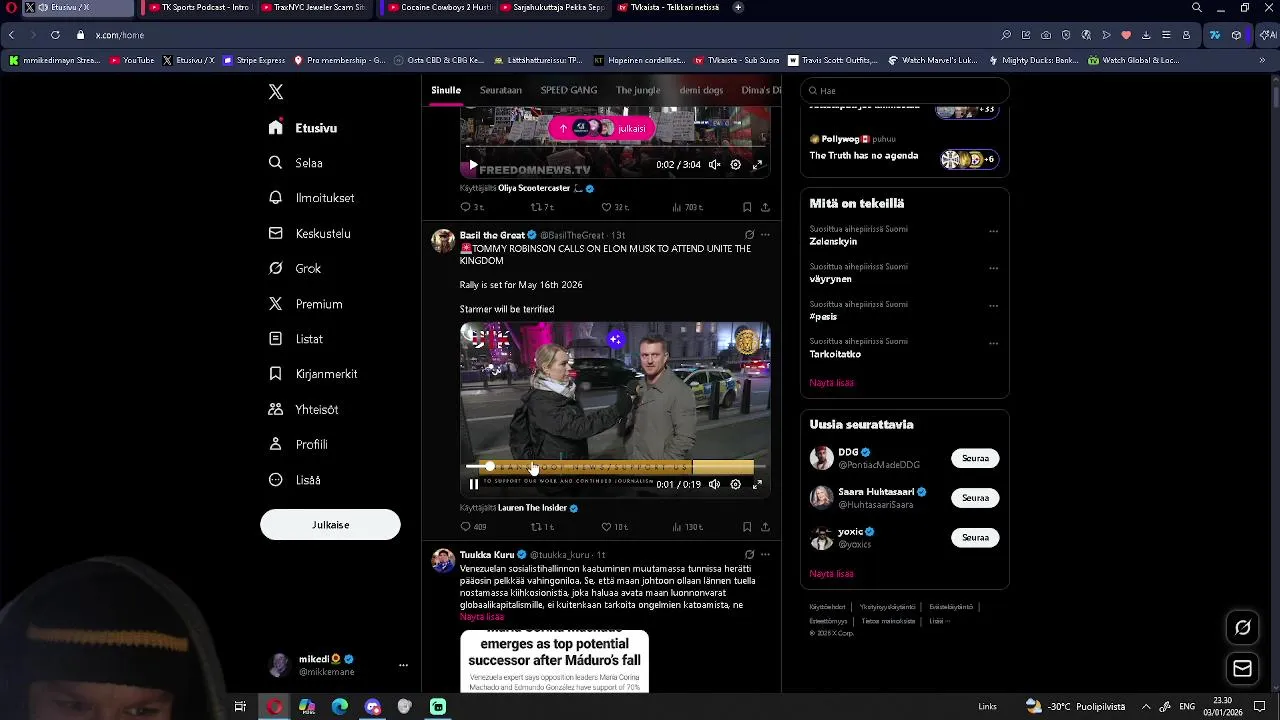Image resolution: width=1280 pixels, height=720 pixels.
Task: Open account menu for mikedi
Action: coord(403,665)
